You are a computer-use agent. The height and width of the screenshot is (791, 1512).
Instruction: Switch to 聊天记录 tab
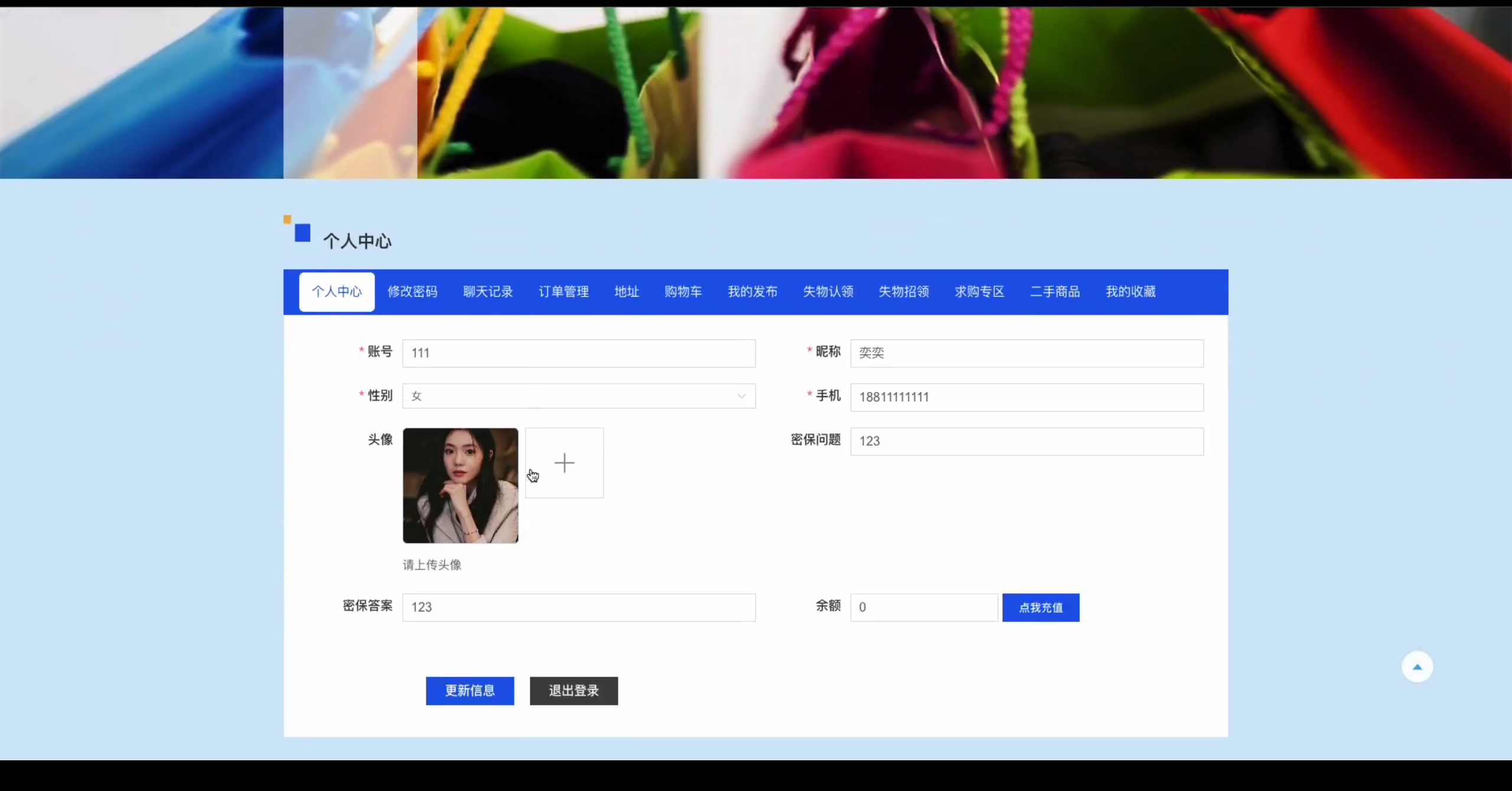[488, 292]
